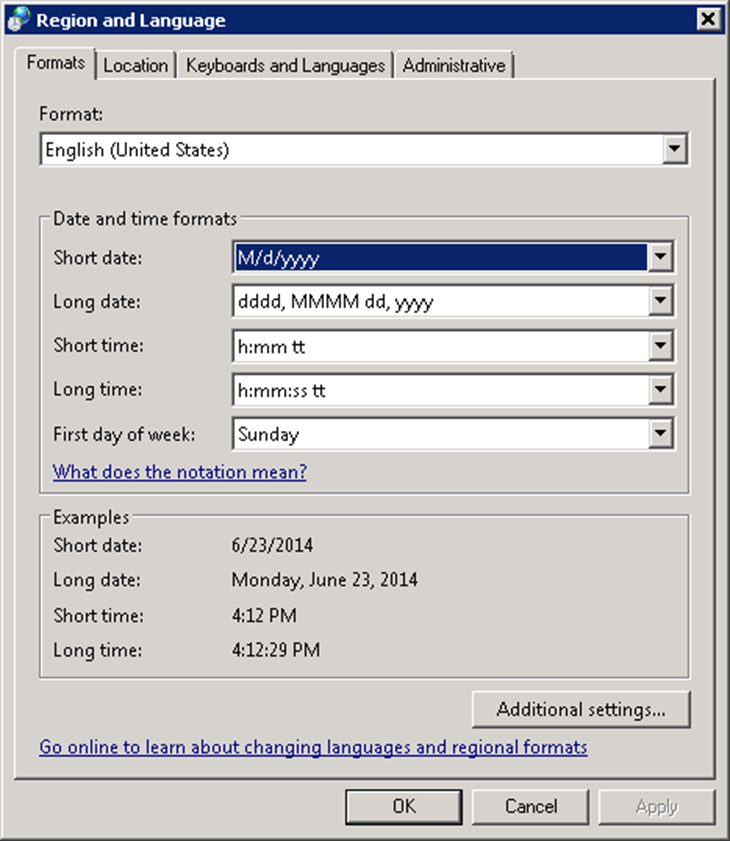Close the Region and Language dialog

[708, 19]
